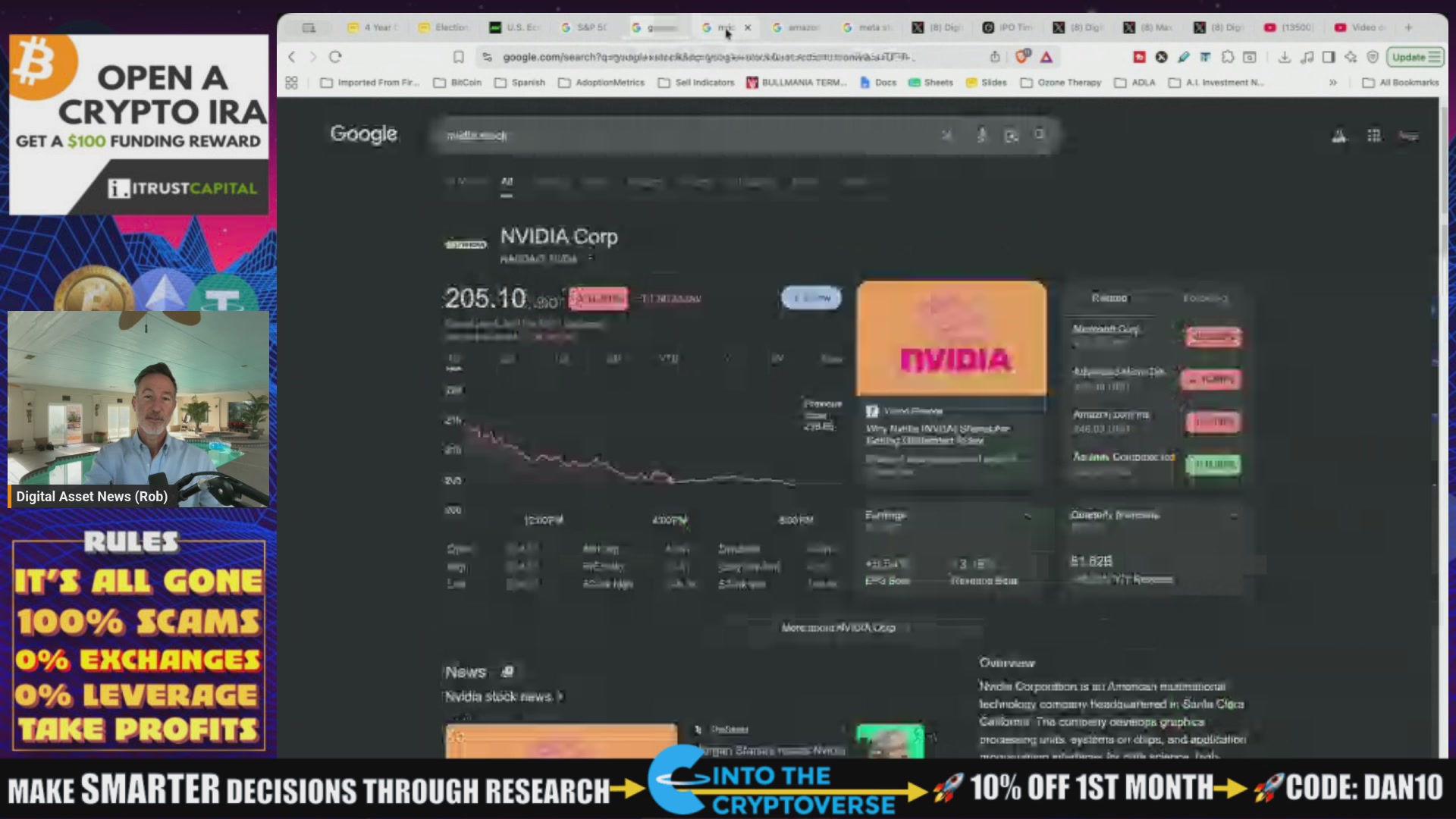Open the Update menu button

coord(1415,57)
